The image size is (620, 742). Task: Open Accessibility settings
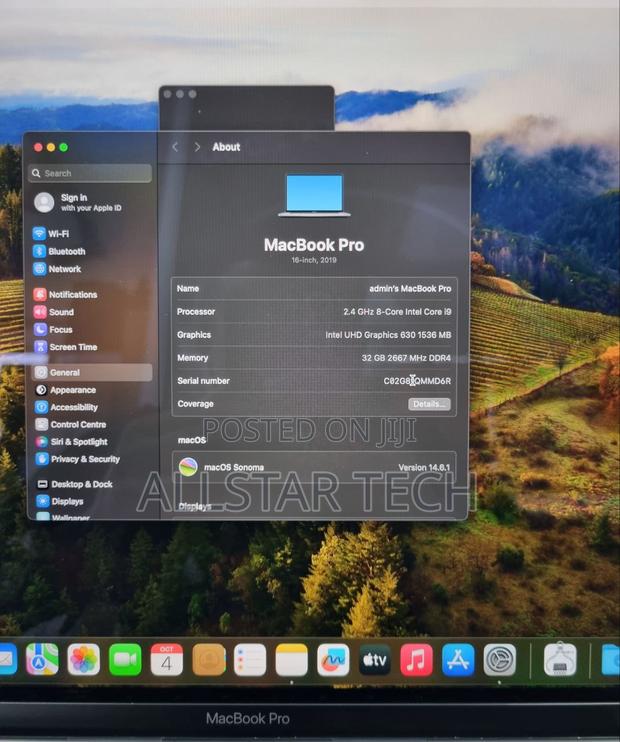click(x=67, y=407)
